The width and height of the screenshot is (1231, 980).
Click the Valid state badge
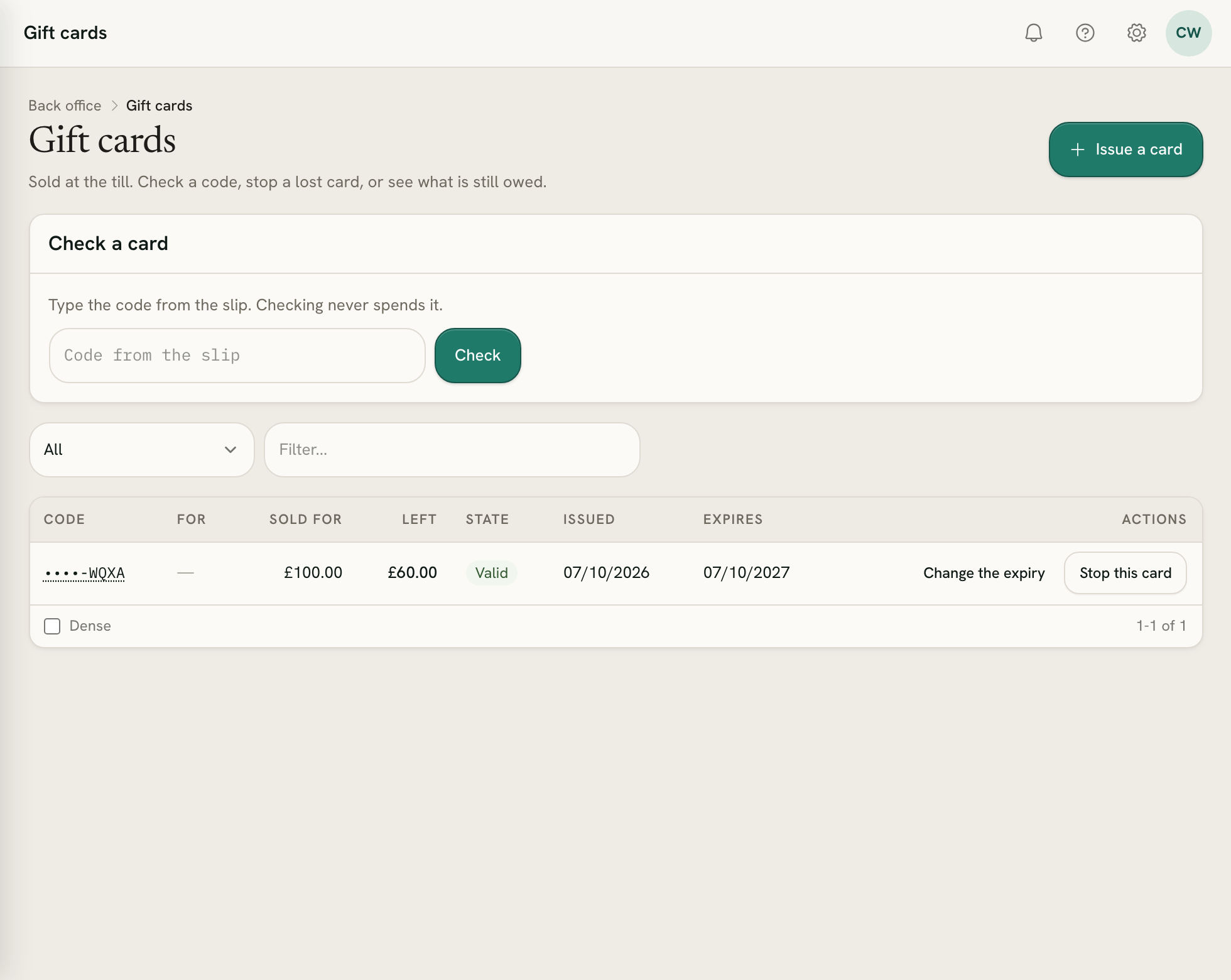(492, 573)
